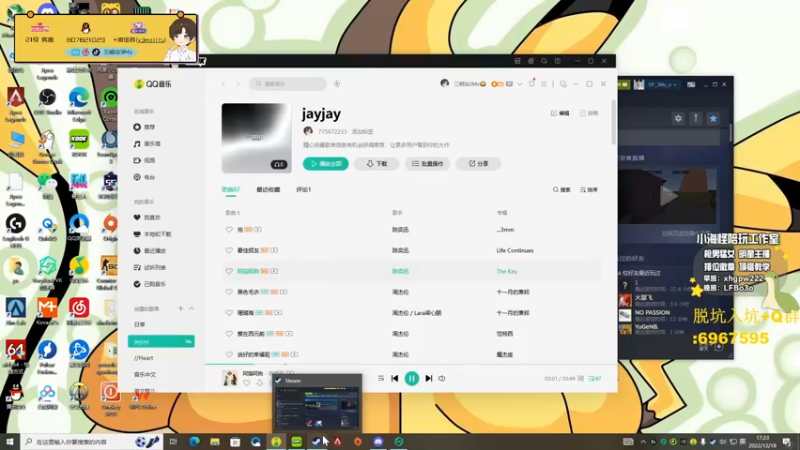Viewport: 800px width, 450px height.
Task: Sort by the song title column header
Action: pos(233,213)
